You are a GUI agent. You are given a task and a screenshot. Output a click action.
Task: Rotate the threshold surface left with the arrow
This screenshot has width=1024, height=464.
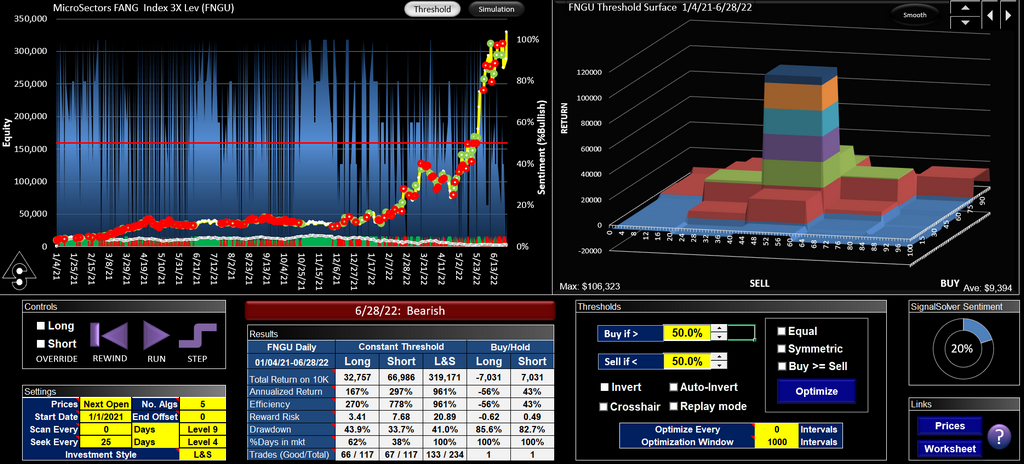pyautogui.click(x=989, y=15)
